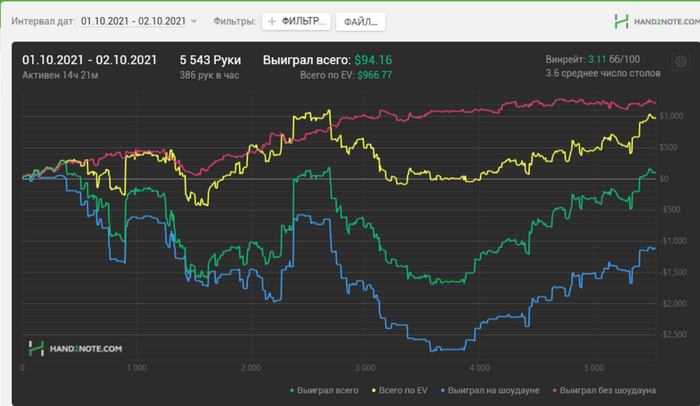Click the 4 000 x-axis label
Screen dimensions: 700x406
pos(479,368)
